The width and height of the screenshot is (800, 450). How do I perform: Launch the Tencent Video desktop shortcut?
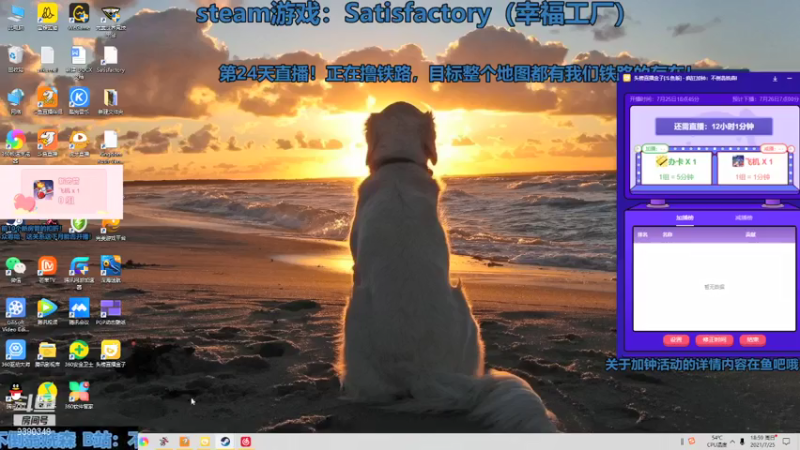(47, 311)
